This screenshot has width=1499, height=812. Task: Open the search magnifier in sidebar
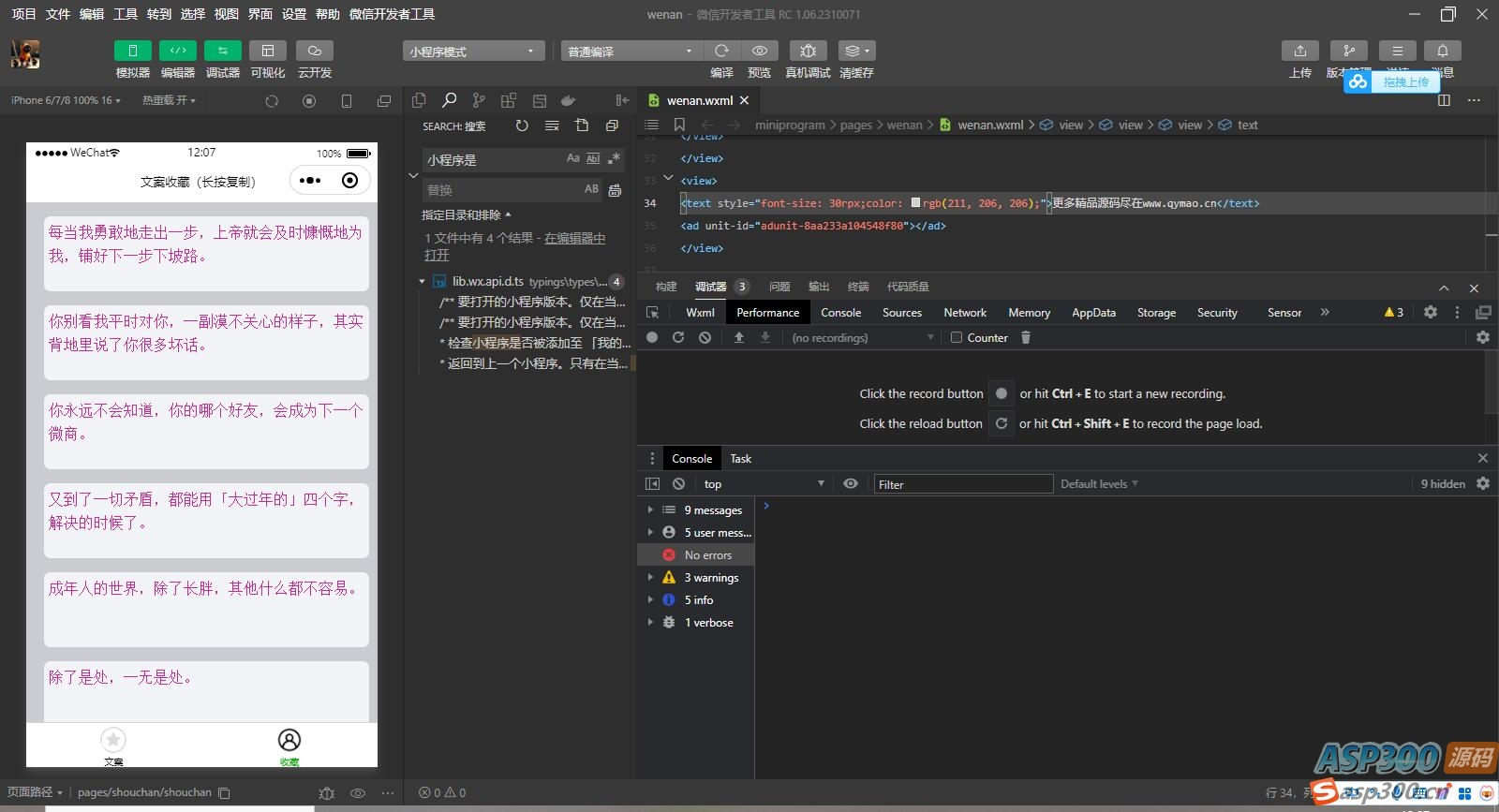[450, 100]
